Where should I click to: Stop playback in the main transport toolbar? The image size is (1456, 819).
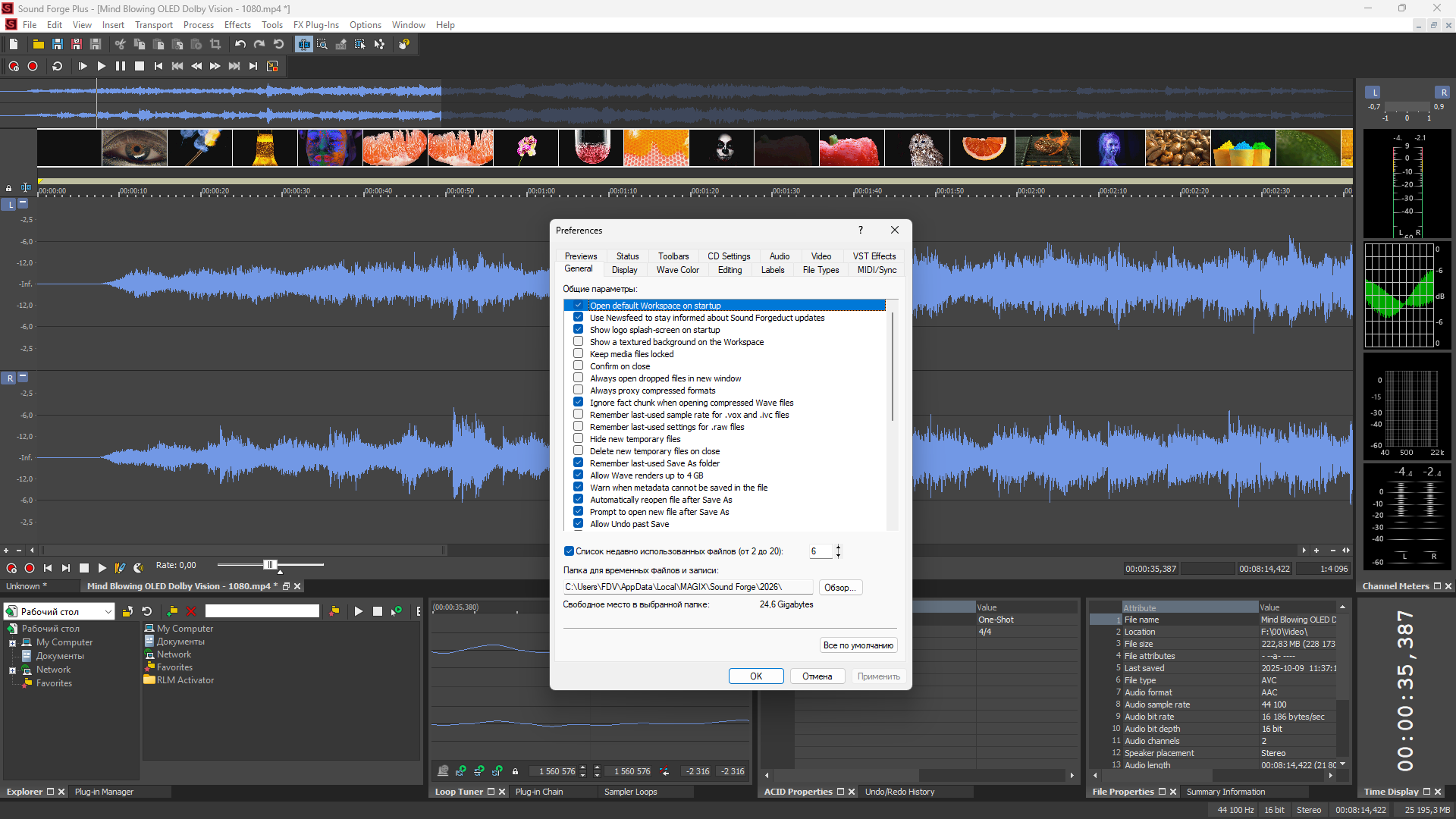[x=140, y=66]
